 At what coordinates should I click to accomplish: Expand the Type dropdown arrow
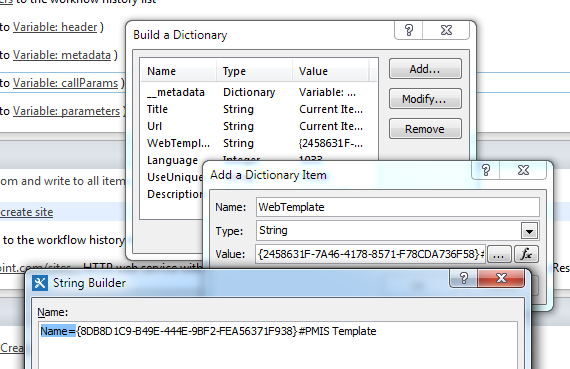coord(529,231)
